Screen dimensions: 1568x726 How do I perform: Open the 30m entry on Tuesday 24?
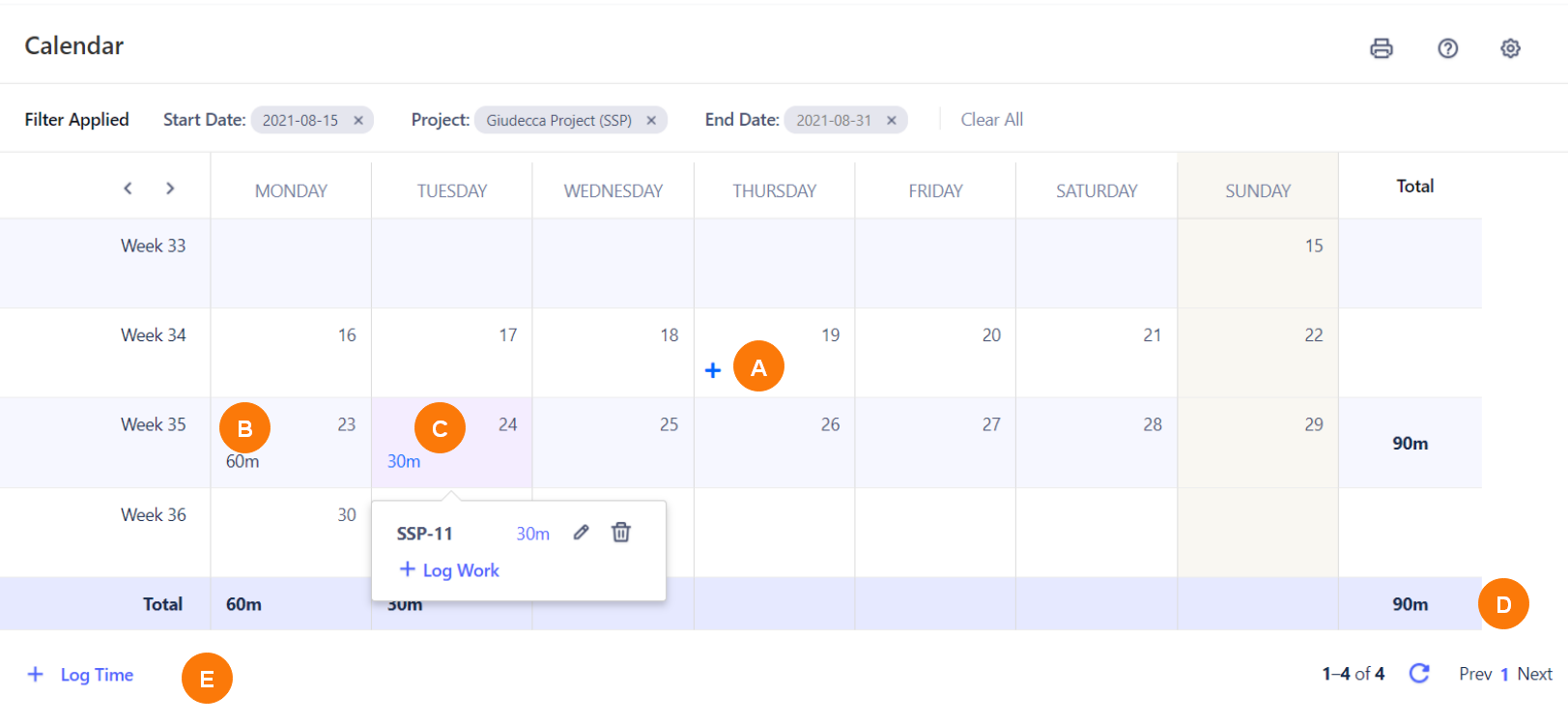tap(404, 462)
